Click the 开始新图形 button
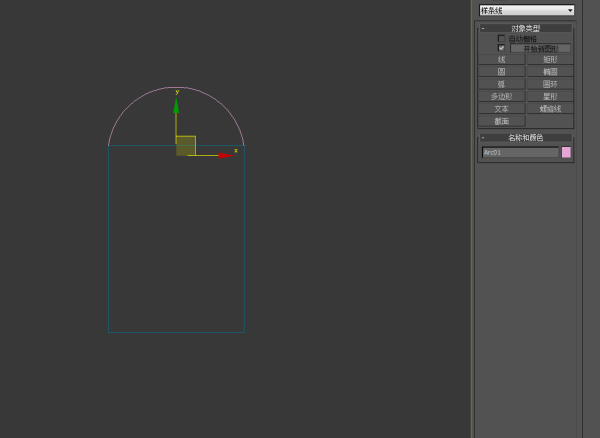The height and width of the screenshot is (438, 600). 541,49
